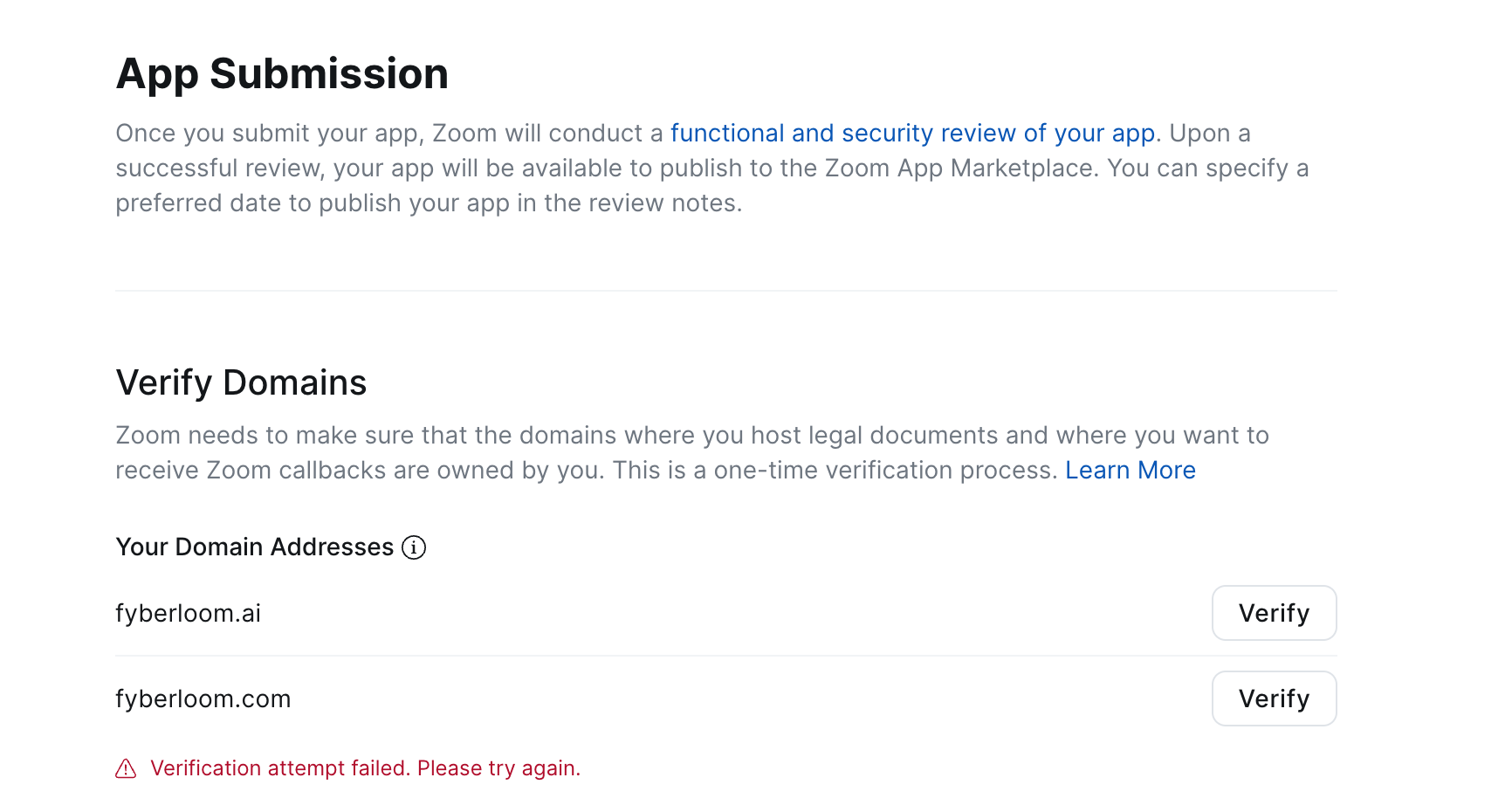Open the functional and security review link
The width and height of the screenshot is (1512, 812).
tap(912, 133)
